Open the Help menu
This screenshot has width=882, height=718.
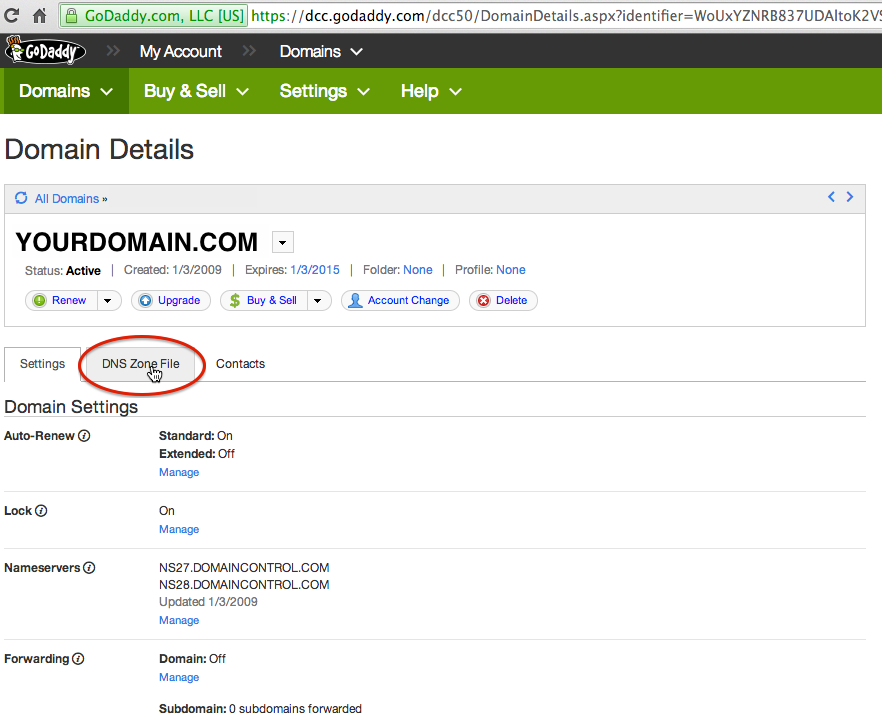coord(431,91)
